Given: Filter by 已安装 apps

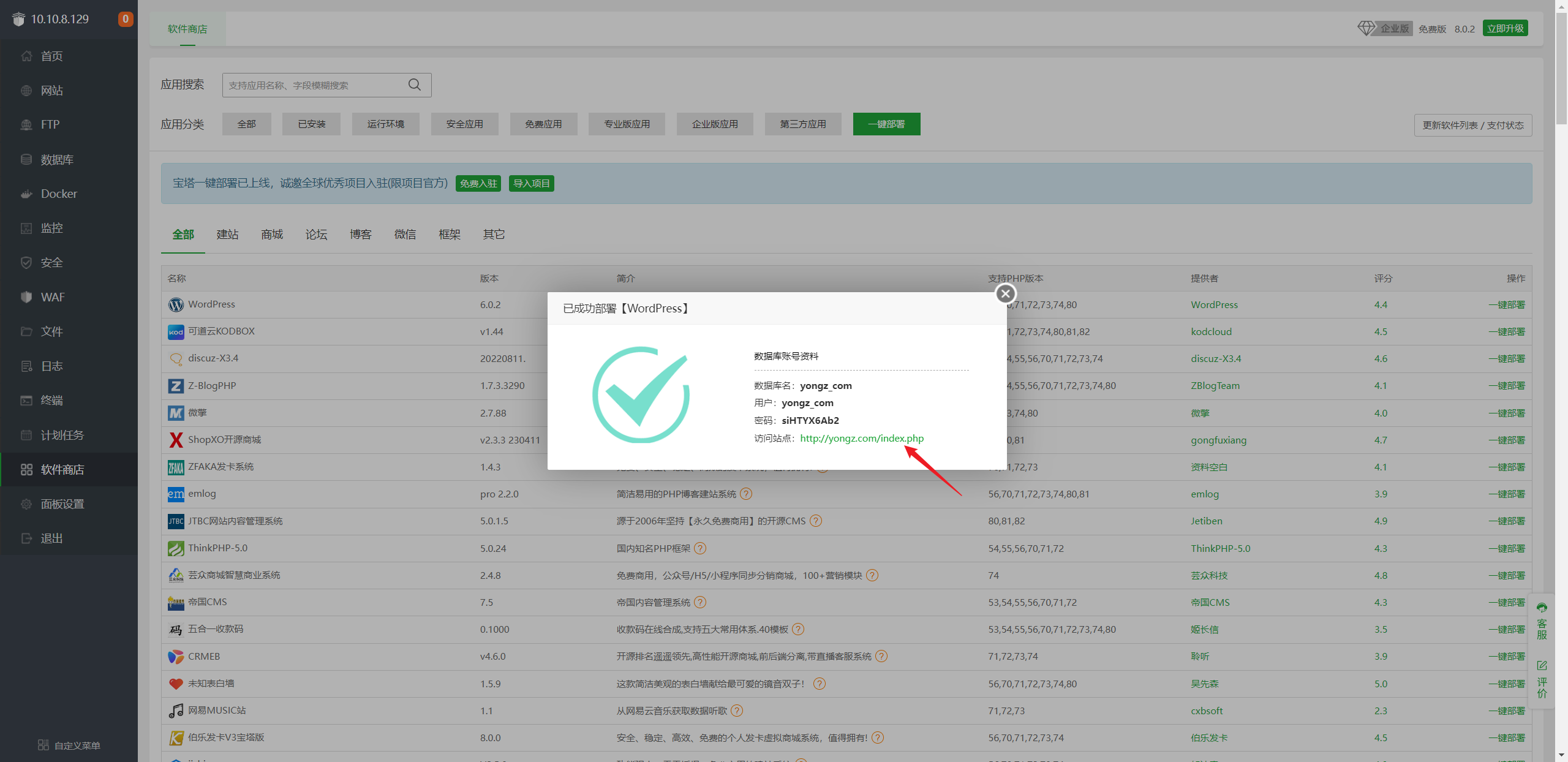Looking at the screenshot, I should coord(312,124).
